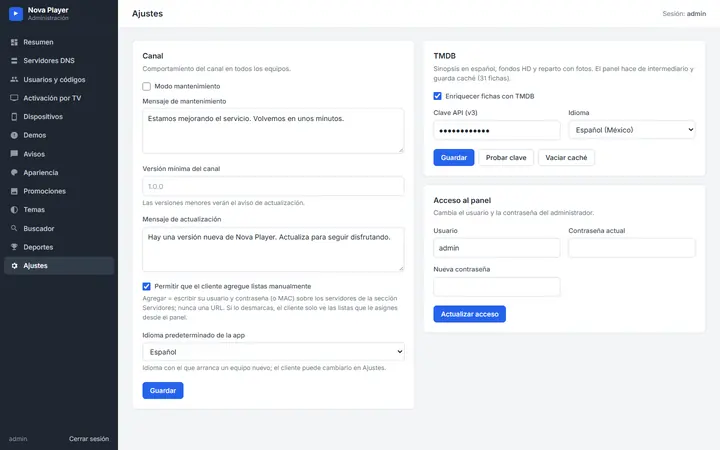Click the Buscador magnifier icon
This screenshot has width=720, height=450.
click(x=14, y=228)
